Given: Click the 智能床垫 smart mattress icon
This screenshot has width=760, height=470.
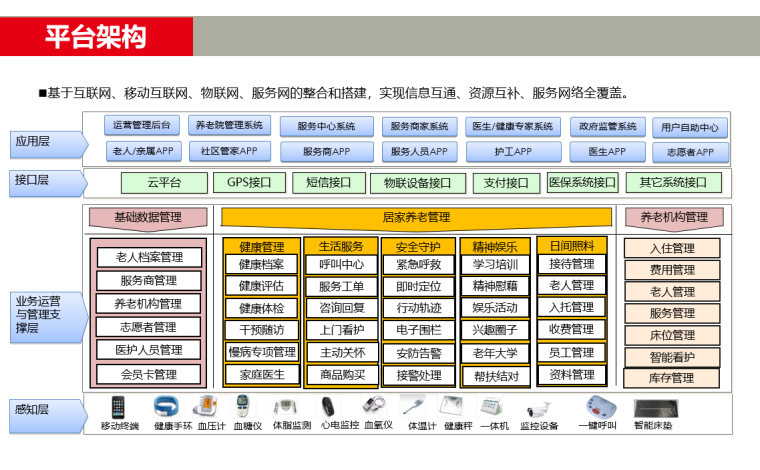Looking at the screenshot, I should click(653, 408).
